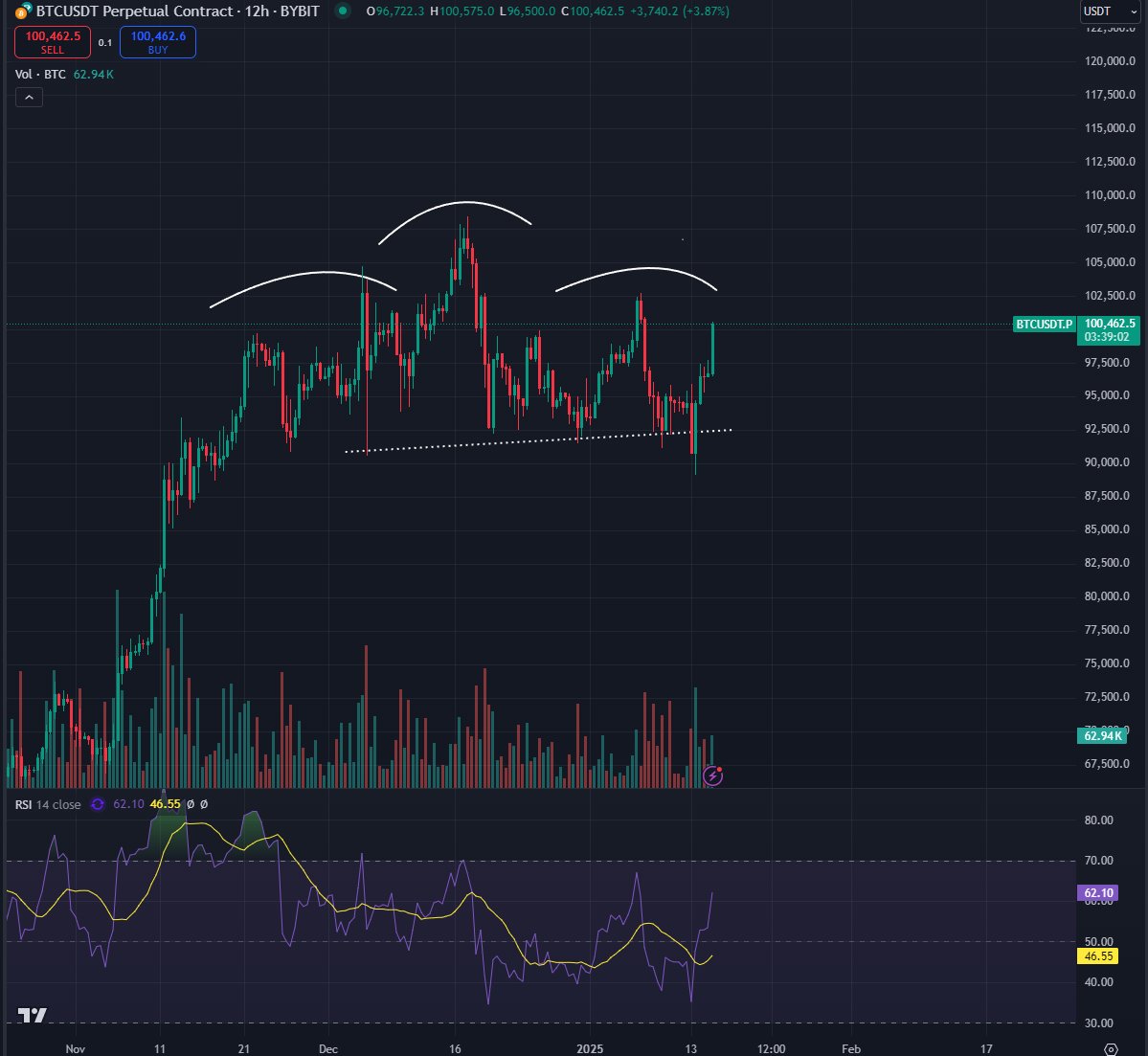Click the TradingView logo in bottom-left corner
The image size is (1148, 1056).
32,1018
